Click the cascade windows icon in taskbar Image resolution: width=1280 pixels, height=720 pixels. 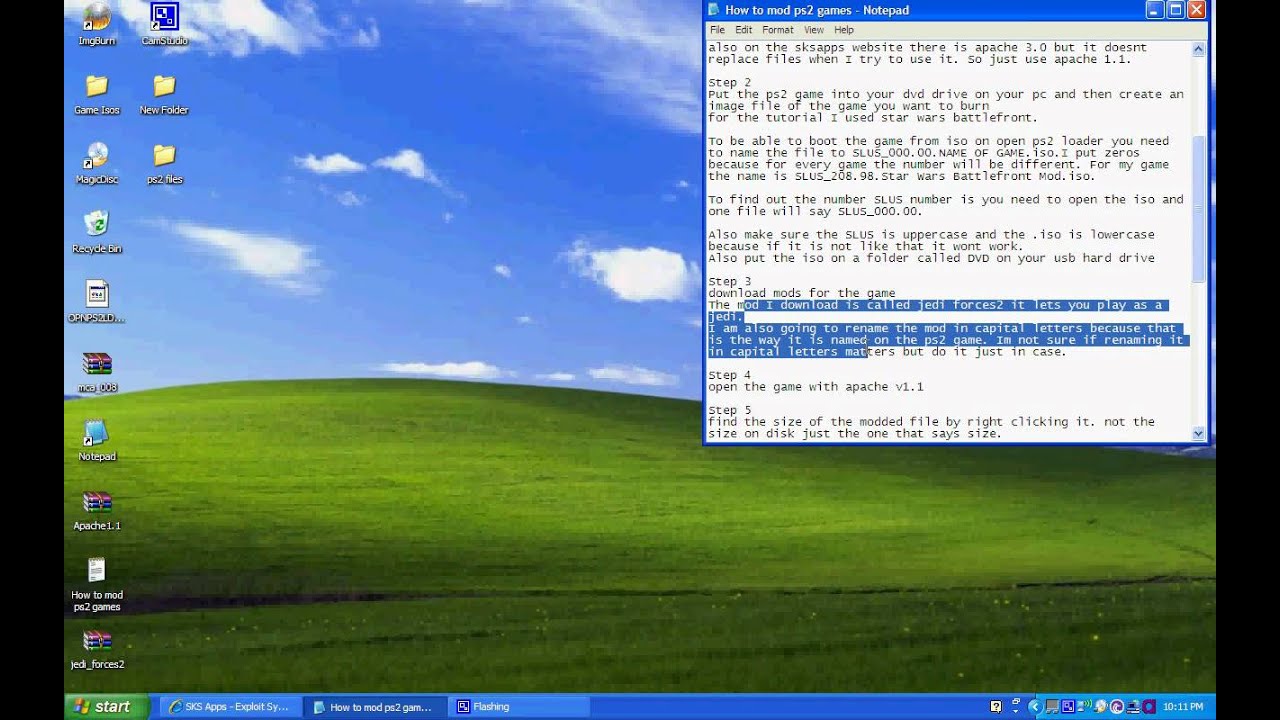tap(1016, 702)
